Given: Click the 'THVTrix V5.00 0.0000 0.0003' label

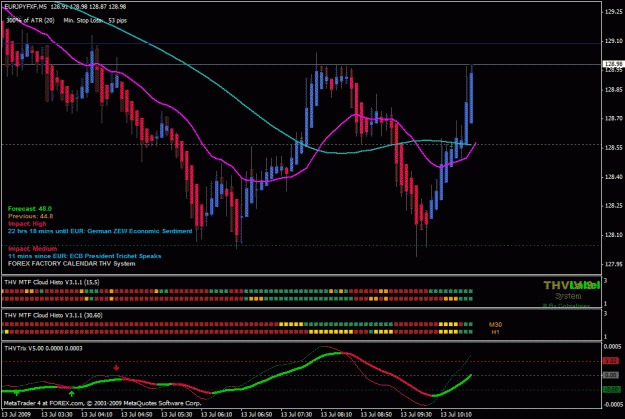Looking at the screenshot, I should tap(43, 348).
